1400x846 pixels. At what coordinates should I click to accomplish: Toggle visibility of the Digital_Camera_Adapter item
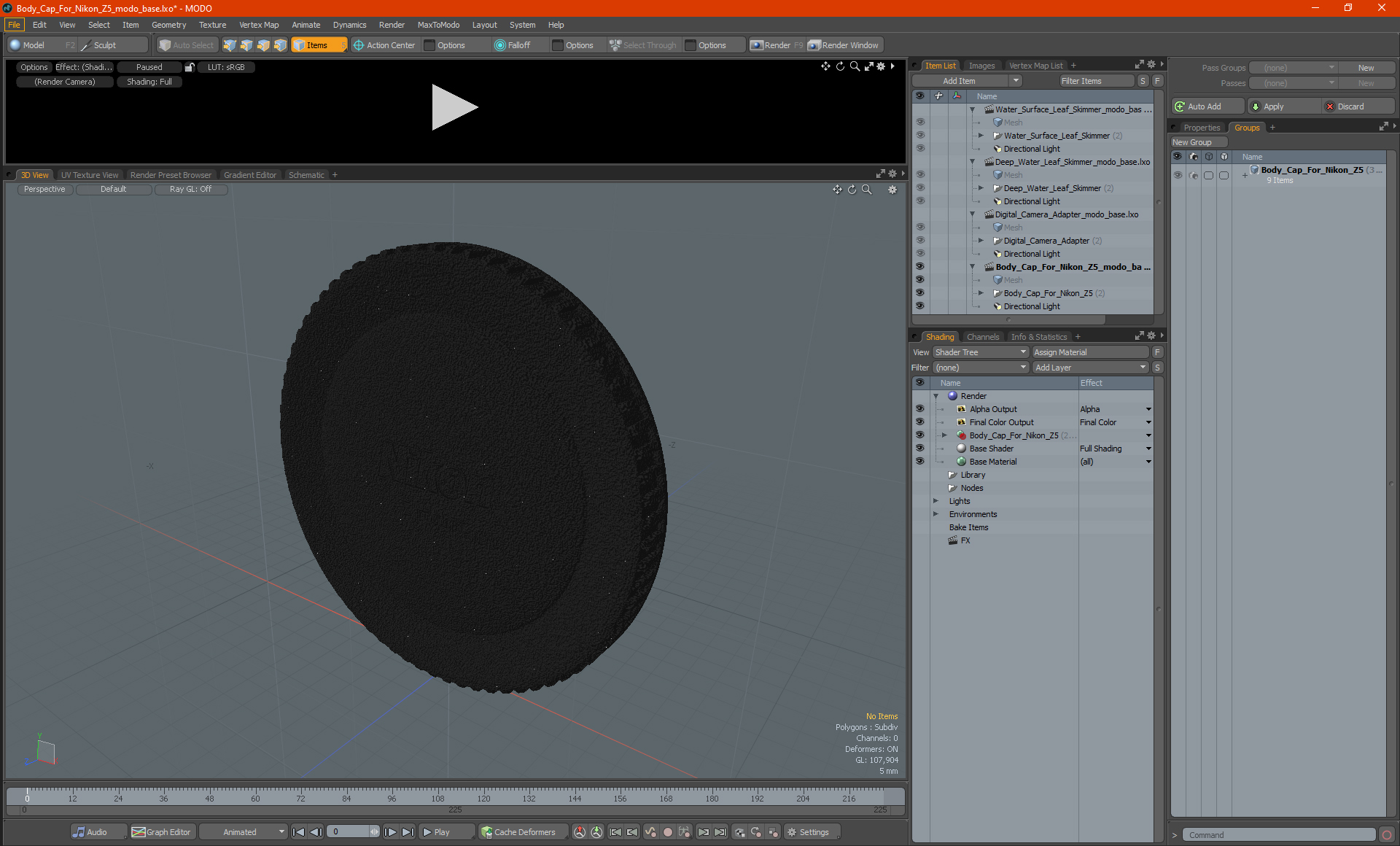point(920,241)
